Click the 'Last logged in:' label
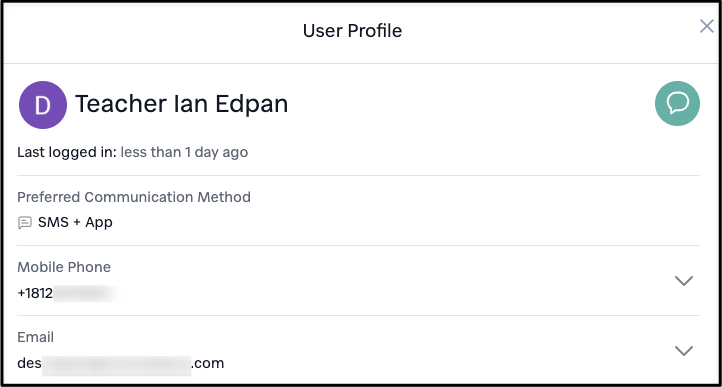This screenshot has width=722, height=387. (67, 152)
